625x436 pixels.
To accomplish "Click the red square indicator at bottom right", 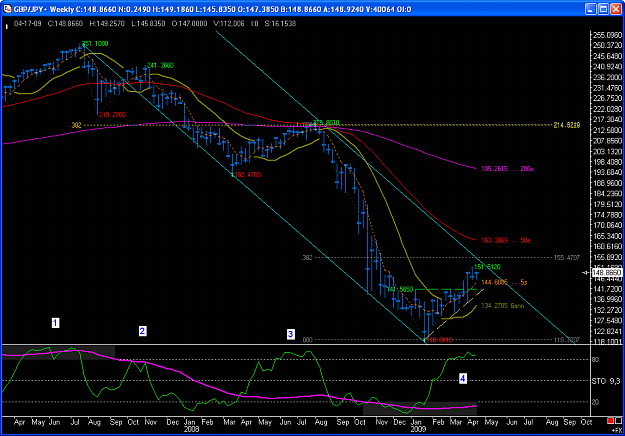I will (x=610, y=421).
